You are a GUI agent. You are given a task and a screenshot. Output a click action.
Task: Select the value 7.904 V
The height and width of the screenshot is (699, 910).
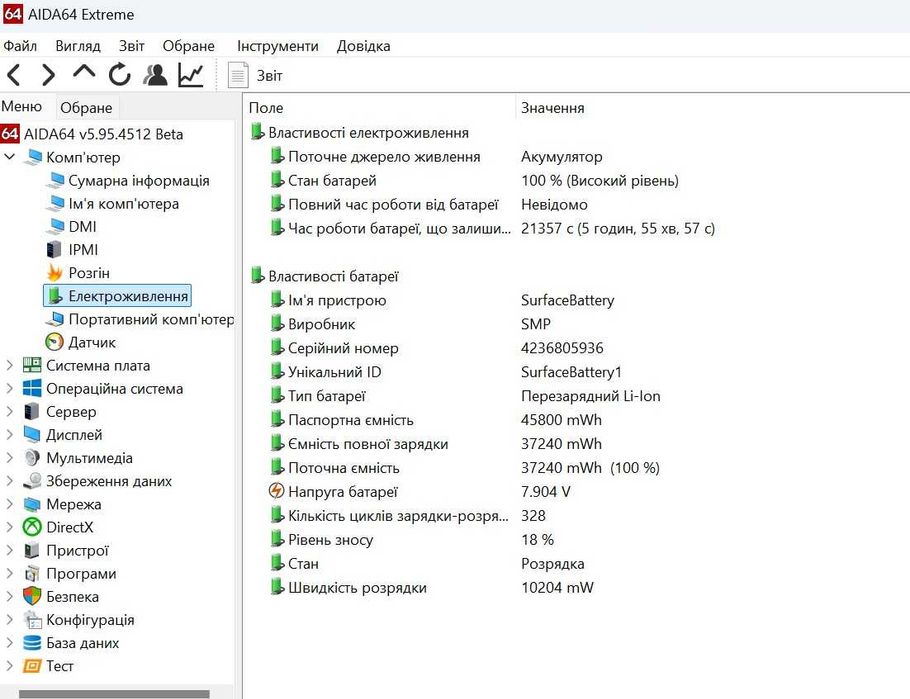(546, 492)
